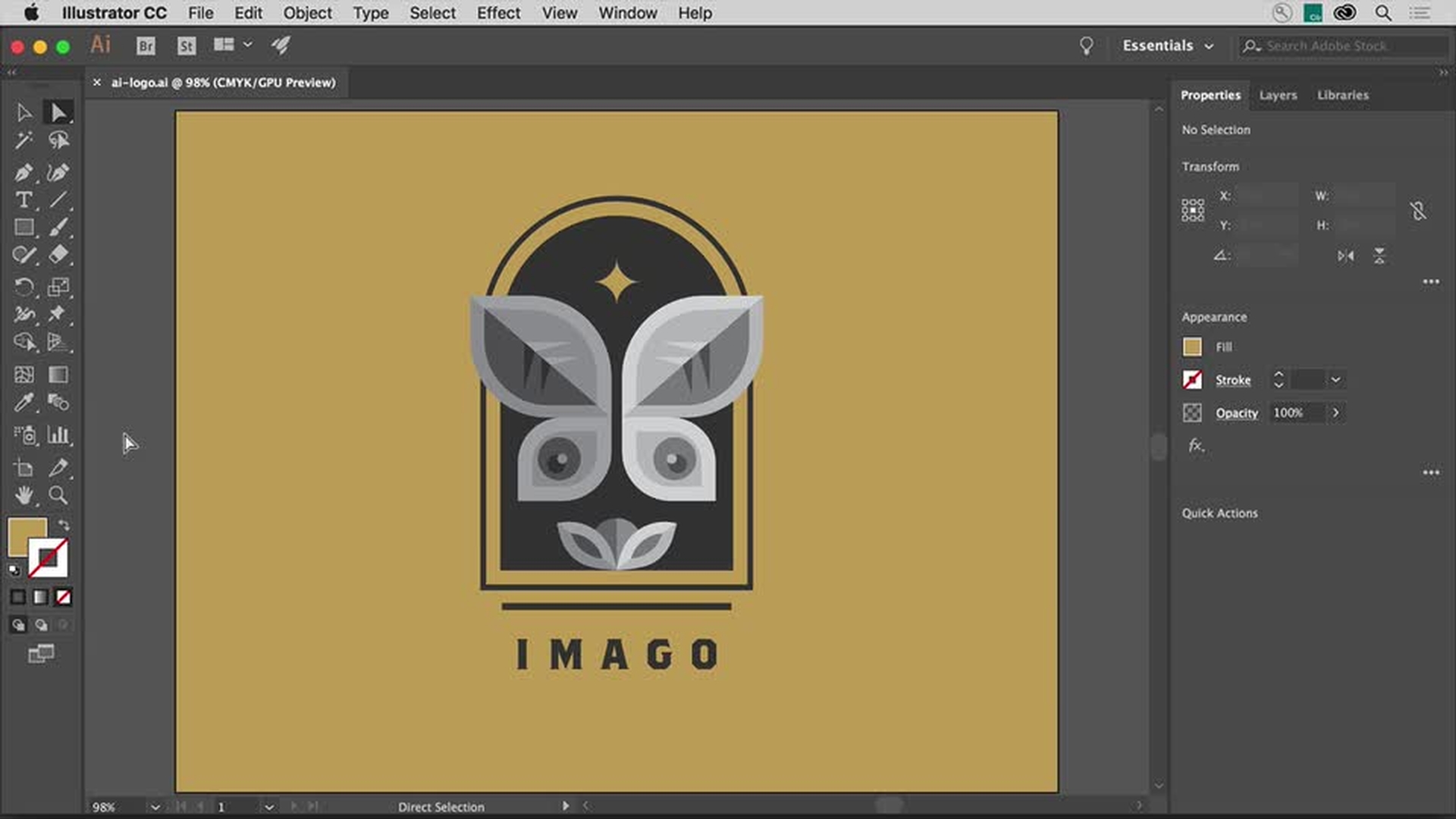The width and height of the screenshot is (1456, 819).
Task: Swap the fill and stroke colors
Action: pos(64,524)
